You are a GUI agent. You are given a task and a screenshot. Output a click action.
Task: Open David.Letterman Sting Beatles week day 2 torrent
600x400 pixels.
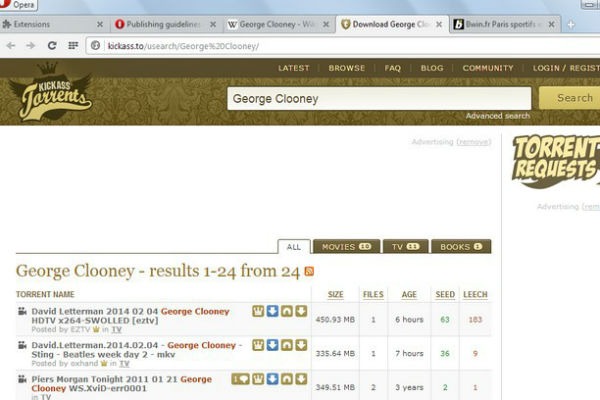tap(137, 350)
